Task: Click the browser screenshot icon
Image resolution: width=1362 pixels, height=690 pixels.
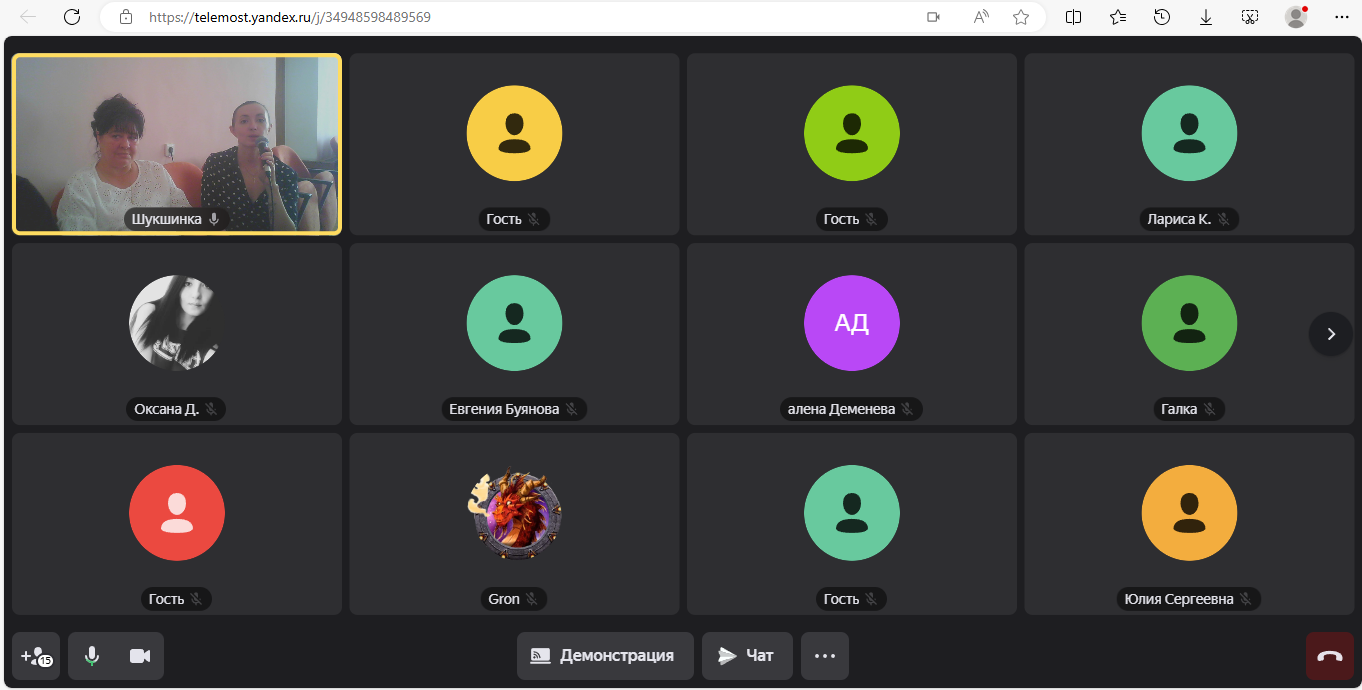Action: (1250, 17)
